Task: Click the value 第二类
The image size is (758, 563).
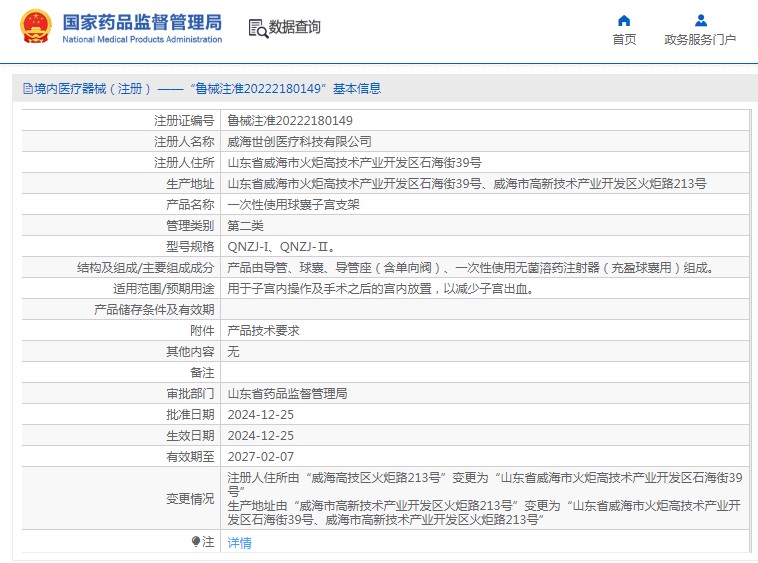Action: click(x=246, y=226)
